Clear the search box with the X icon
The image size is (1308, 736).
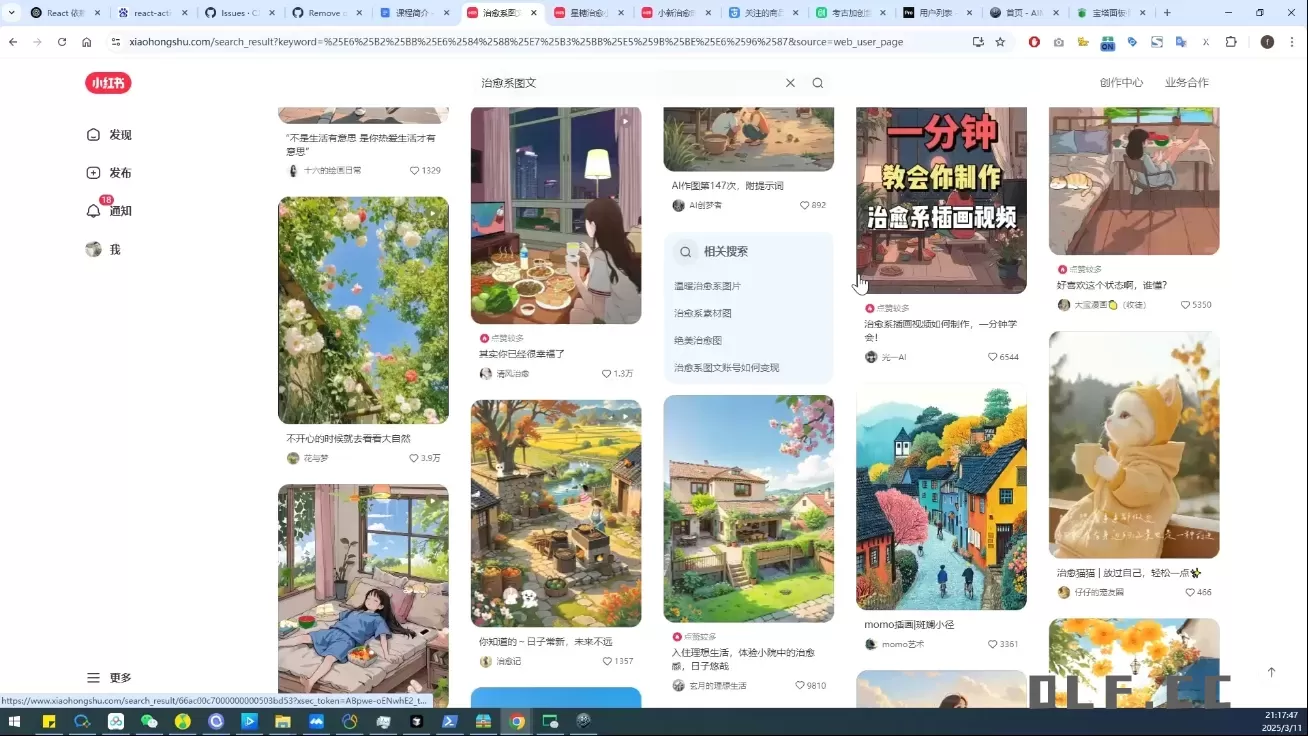(x=790, y=83)
